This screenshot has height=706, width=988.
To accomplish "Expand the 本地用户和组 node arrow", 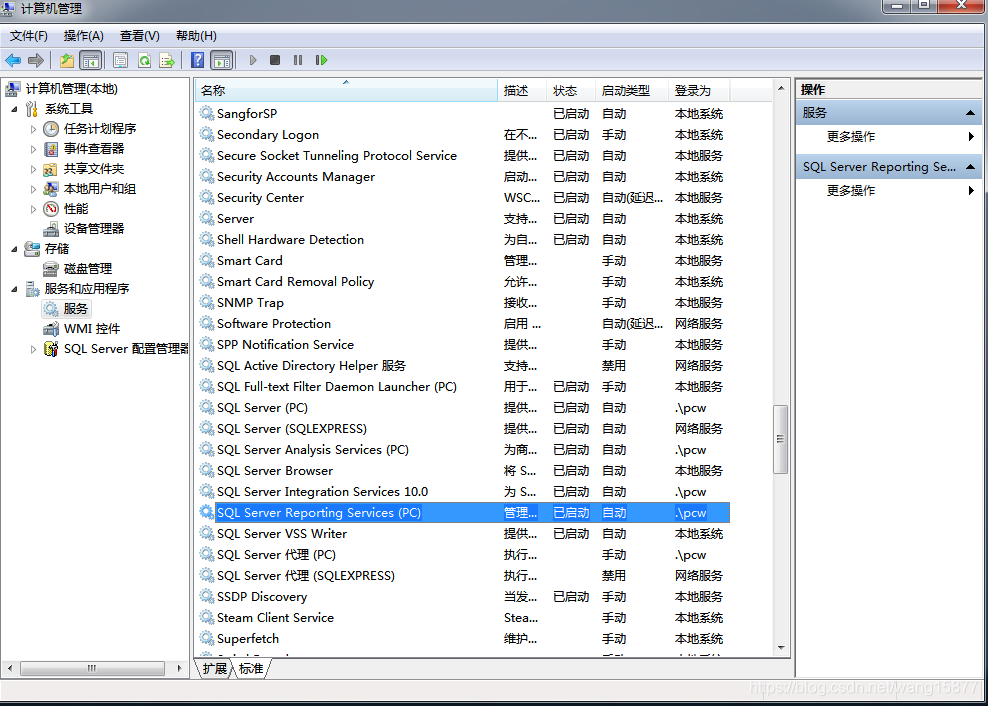I will pyautogui.click(x=33, y=189).
